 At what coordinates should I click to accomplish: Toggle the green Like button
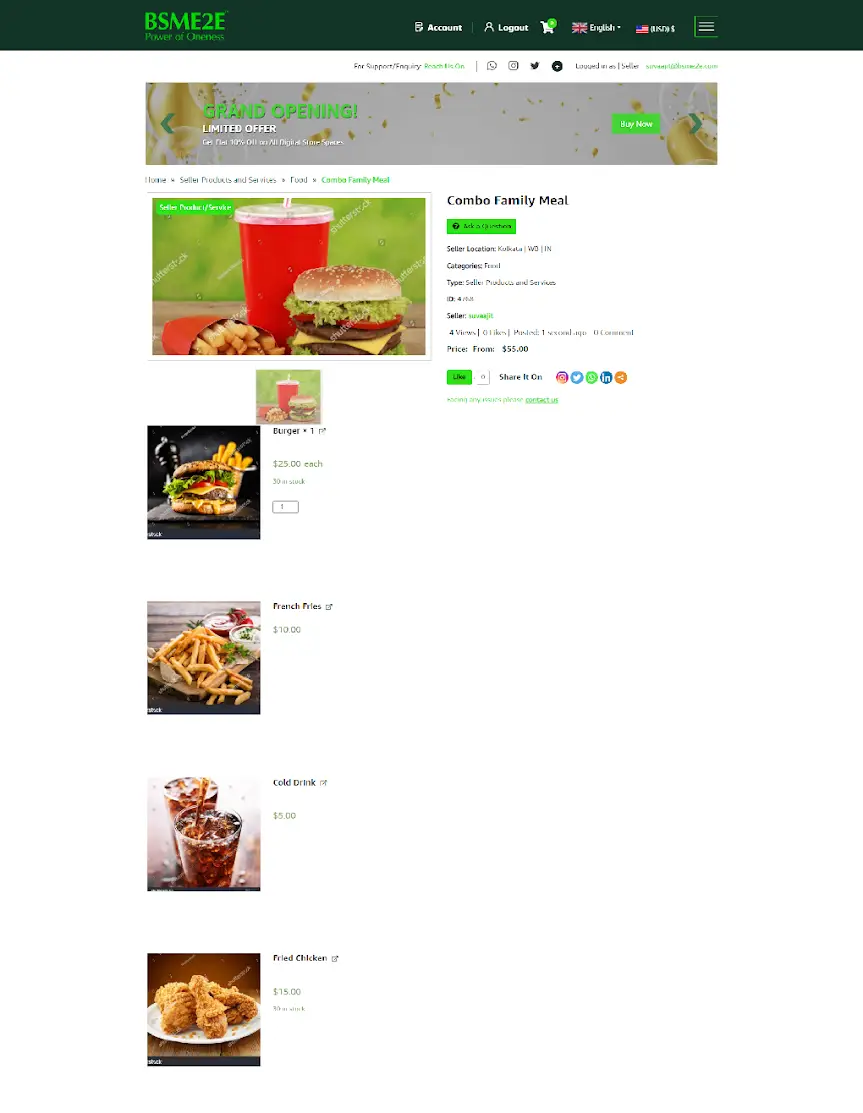[459, 377]
